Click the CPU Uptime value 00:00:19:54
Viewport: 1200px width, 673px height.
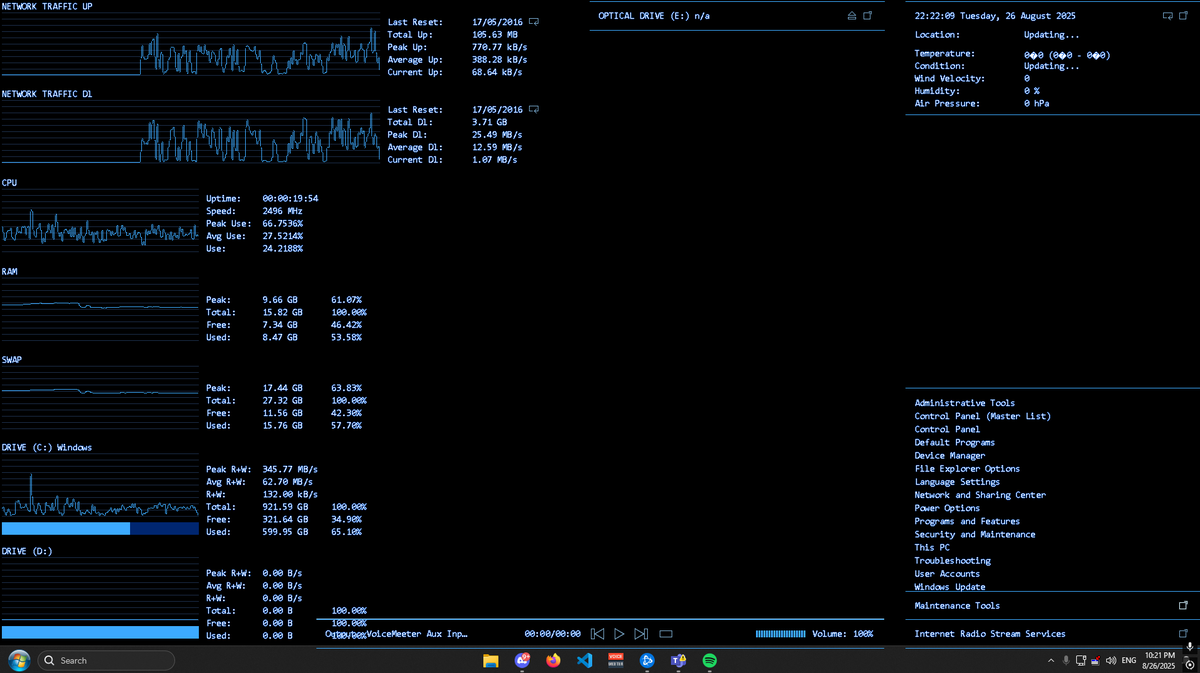click(290, 198)
